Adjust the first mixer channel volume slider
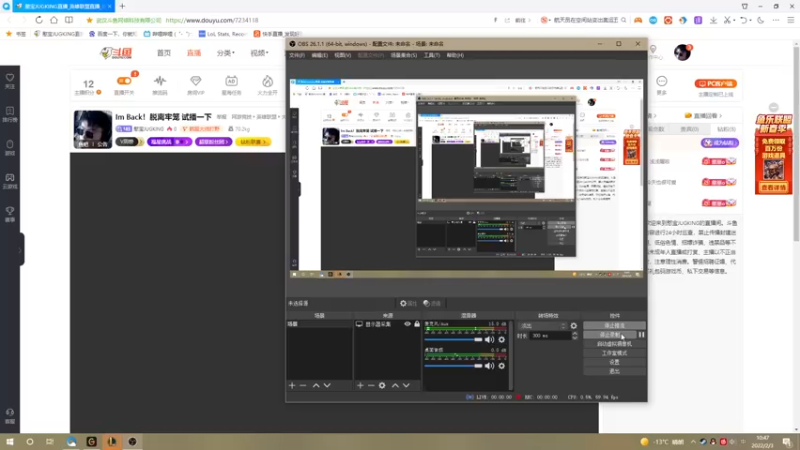 tap(453, 340)
